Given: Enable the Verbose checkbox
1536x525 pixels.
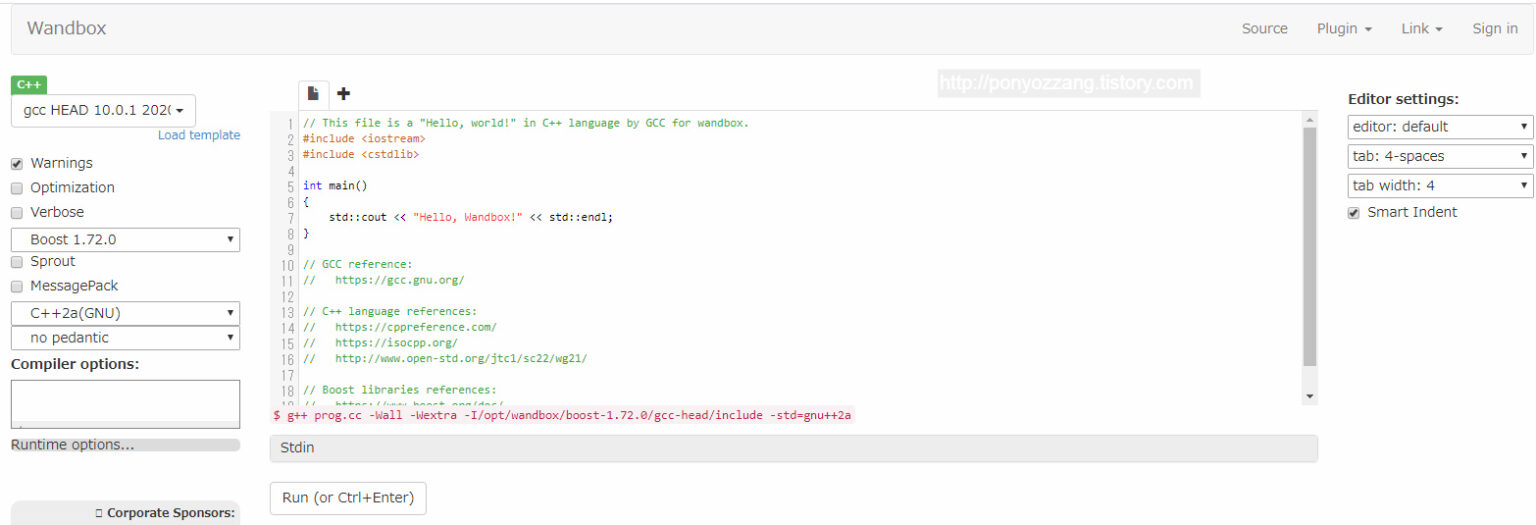Looking at the screenshot, I should pos(17,213).
